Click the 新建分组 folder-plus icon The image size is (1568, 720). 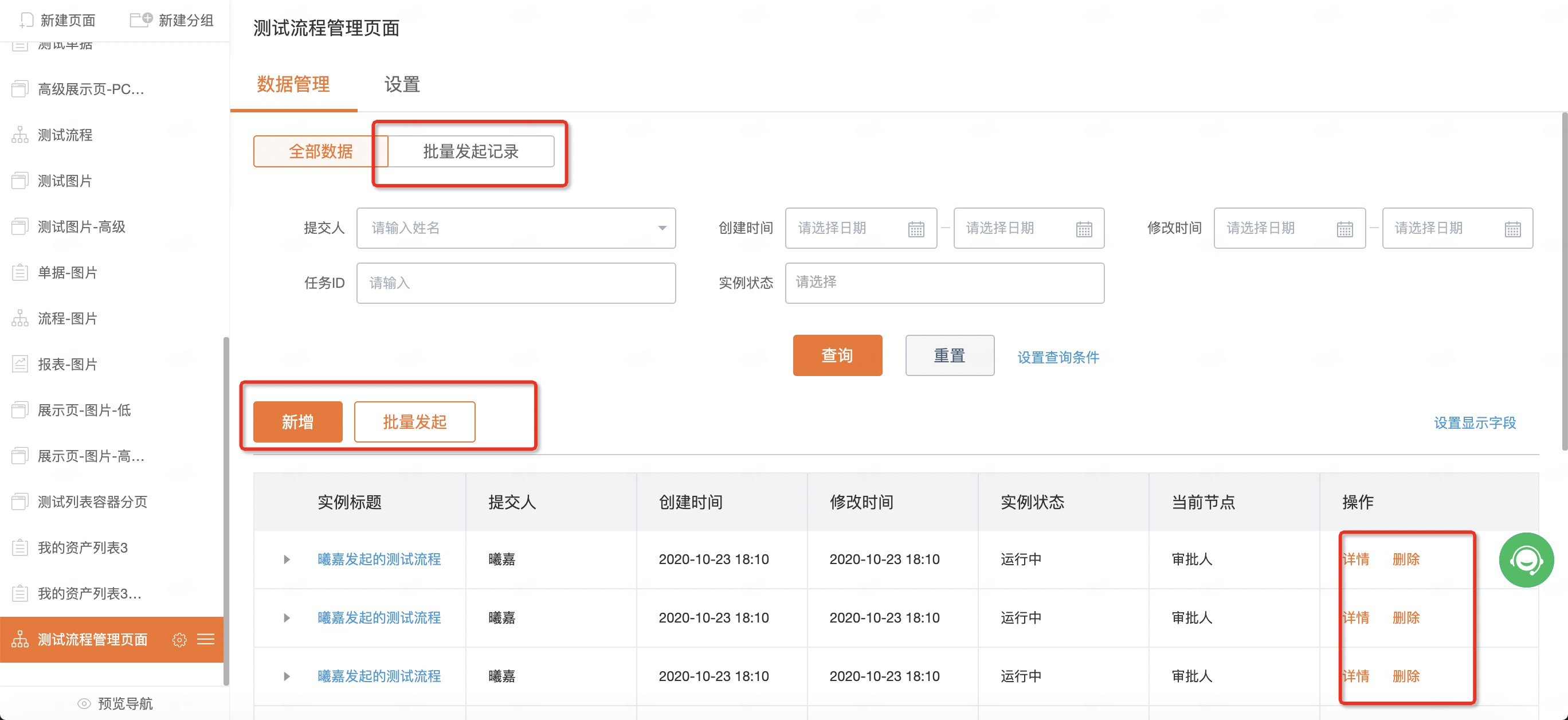(x=140, y=19)
